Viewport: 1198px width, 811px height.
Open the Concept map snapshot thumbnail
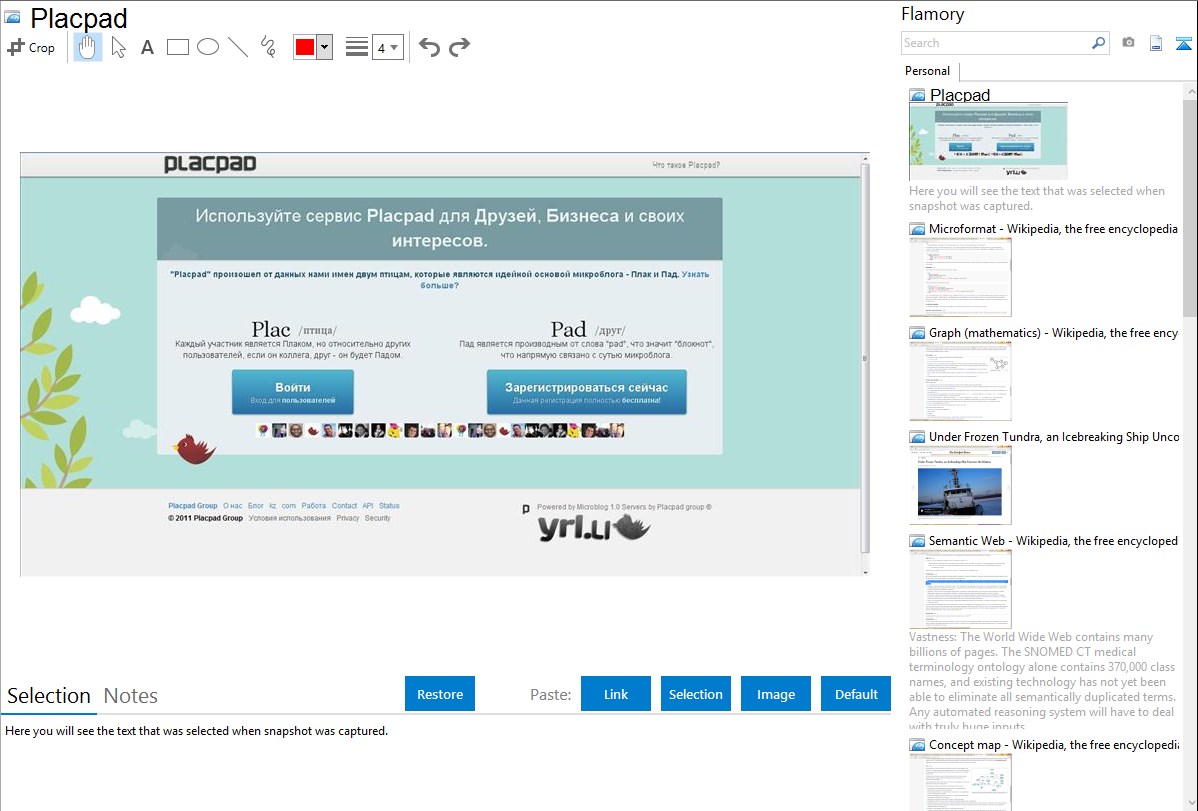960,782
